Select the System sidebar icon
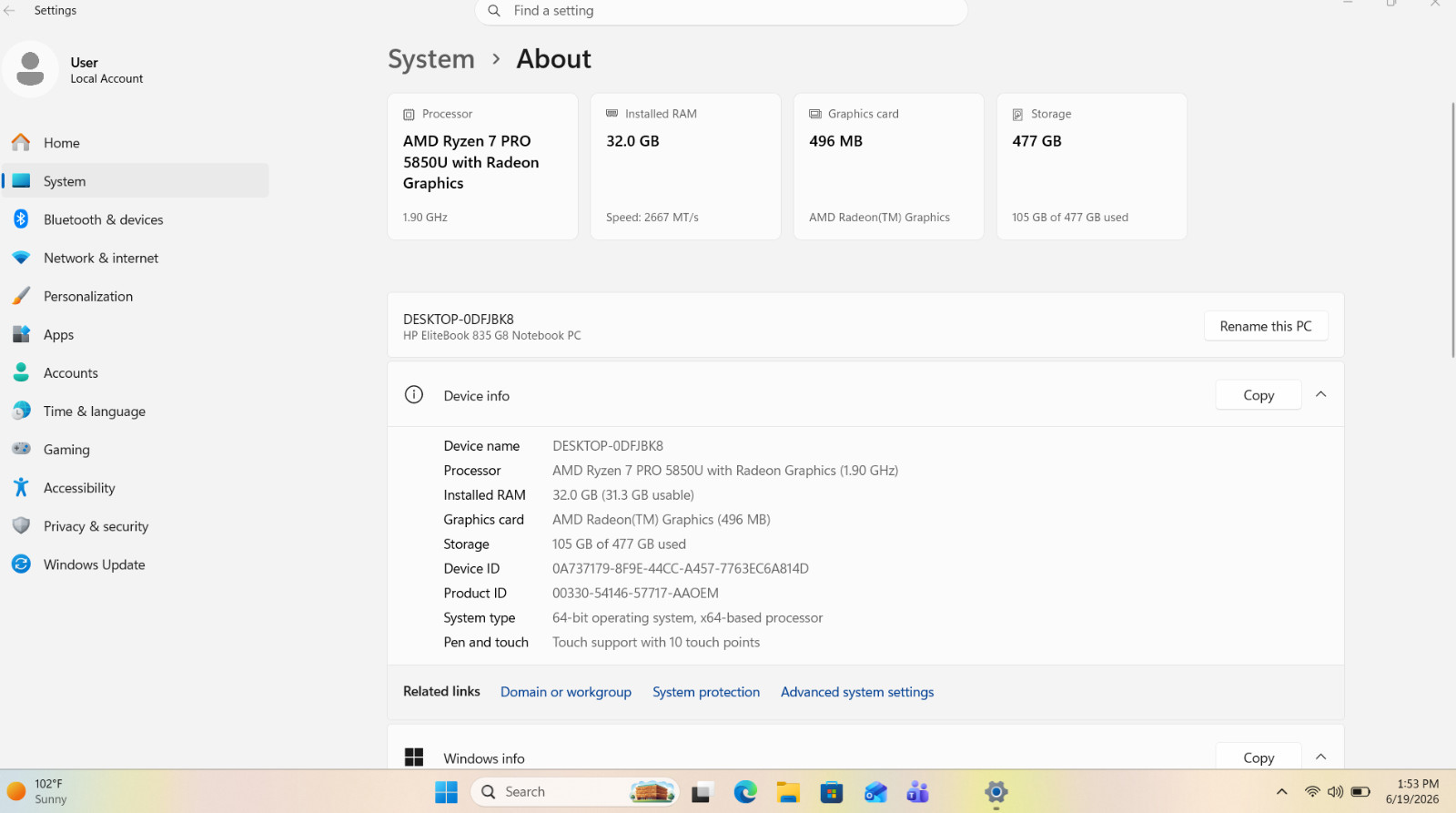The image size is (1456, 813). [x=21, y=181]
